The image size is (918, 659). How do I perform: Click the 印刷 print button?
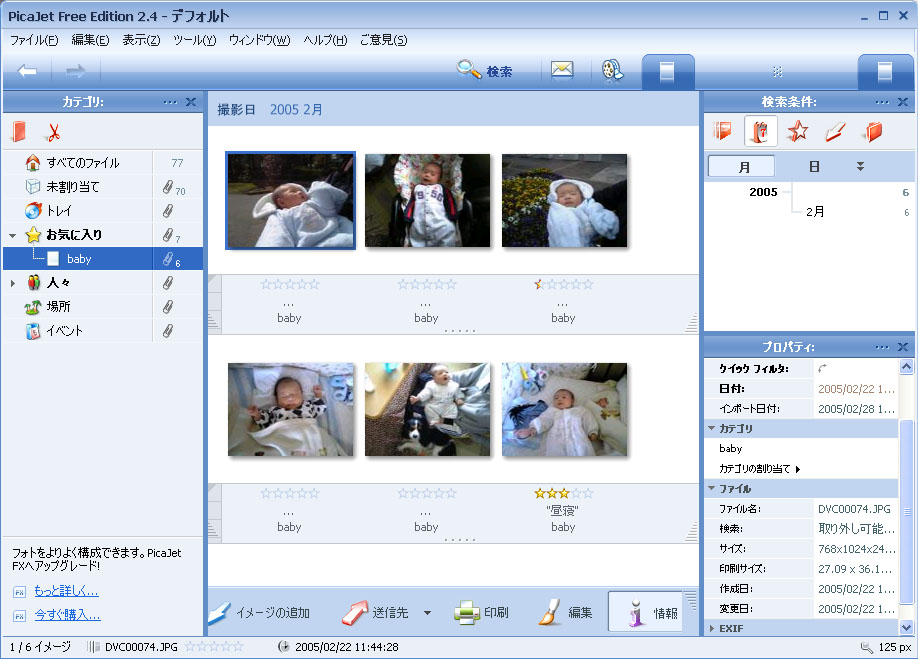coord(481,613)
